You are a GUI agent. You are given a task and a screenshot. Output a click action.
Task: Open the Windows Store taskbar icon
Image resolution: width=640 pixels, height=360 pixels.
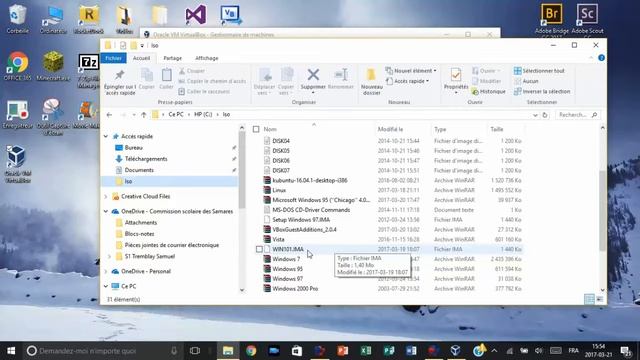(297, 351)
